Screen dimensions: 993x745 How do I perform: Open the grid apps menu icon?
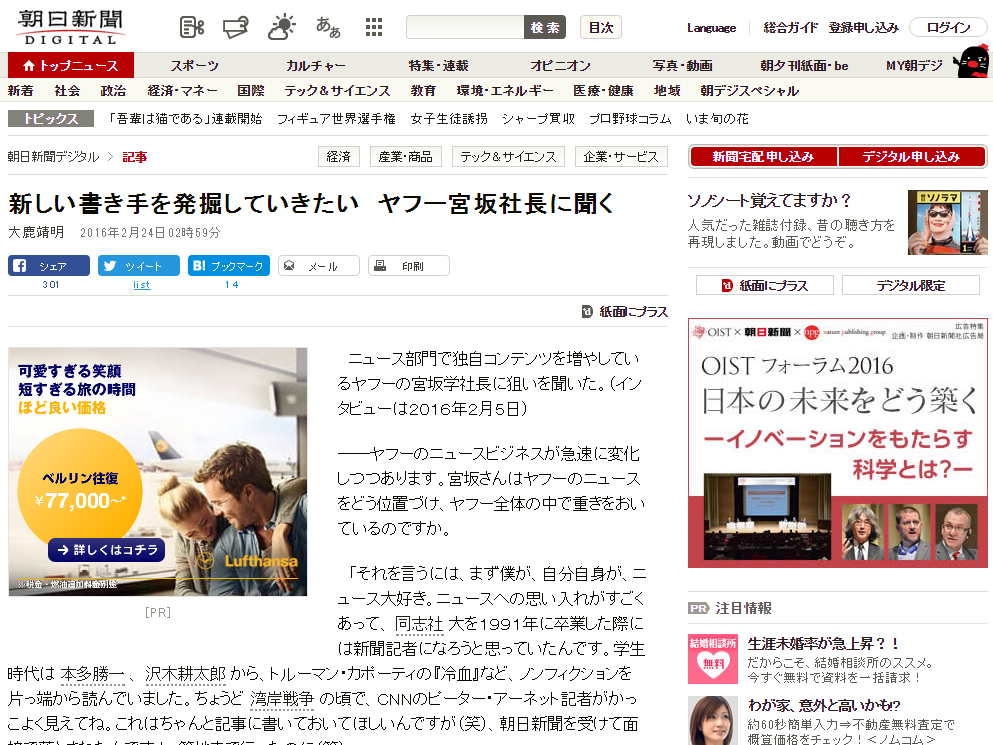coord(373,28)
